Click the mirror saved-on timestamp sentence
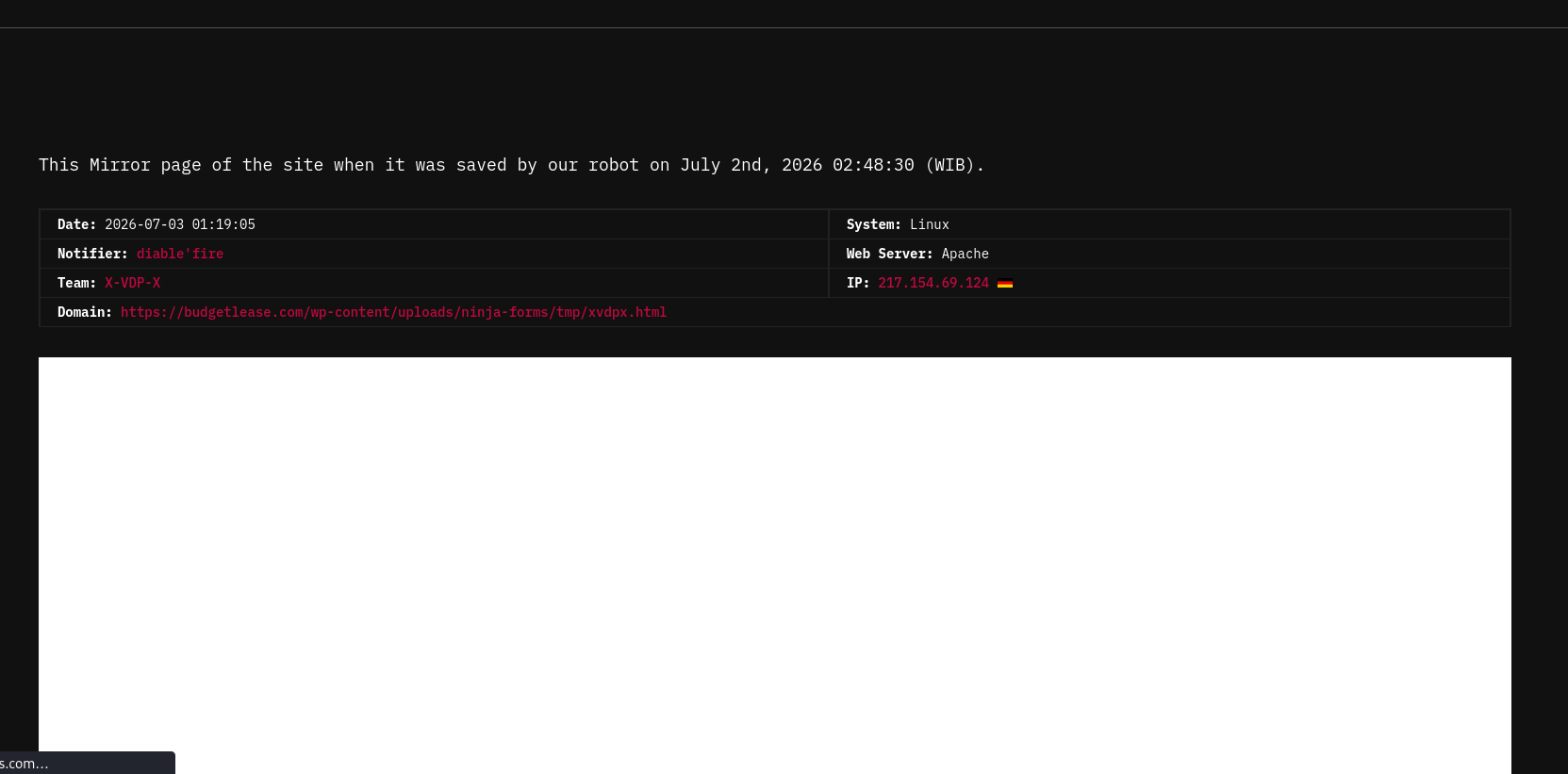The width and height of the screenshot is (1568, 774). tap(511, 165)
